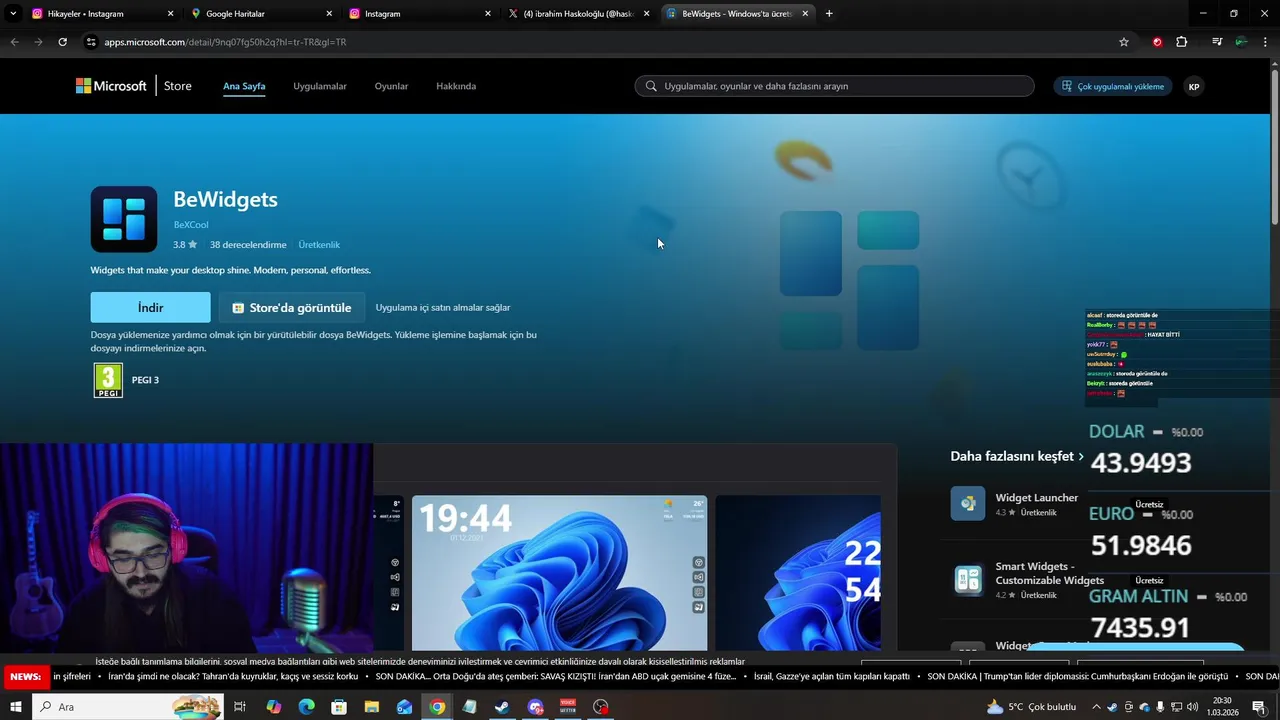Open the Uygulamalar menu item
Screen dimensions: 1280x720
point(320,86)
